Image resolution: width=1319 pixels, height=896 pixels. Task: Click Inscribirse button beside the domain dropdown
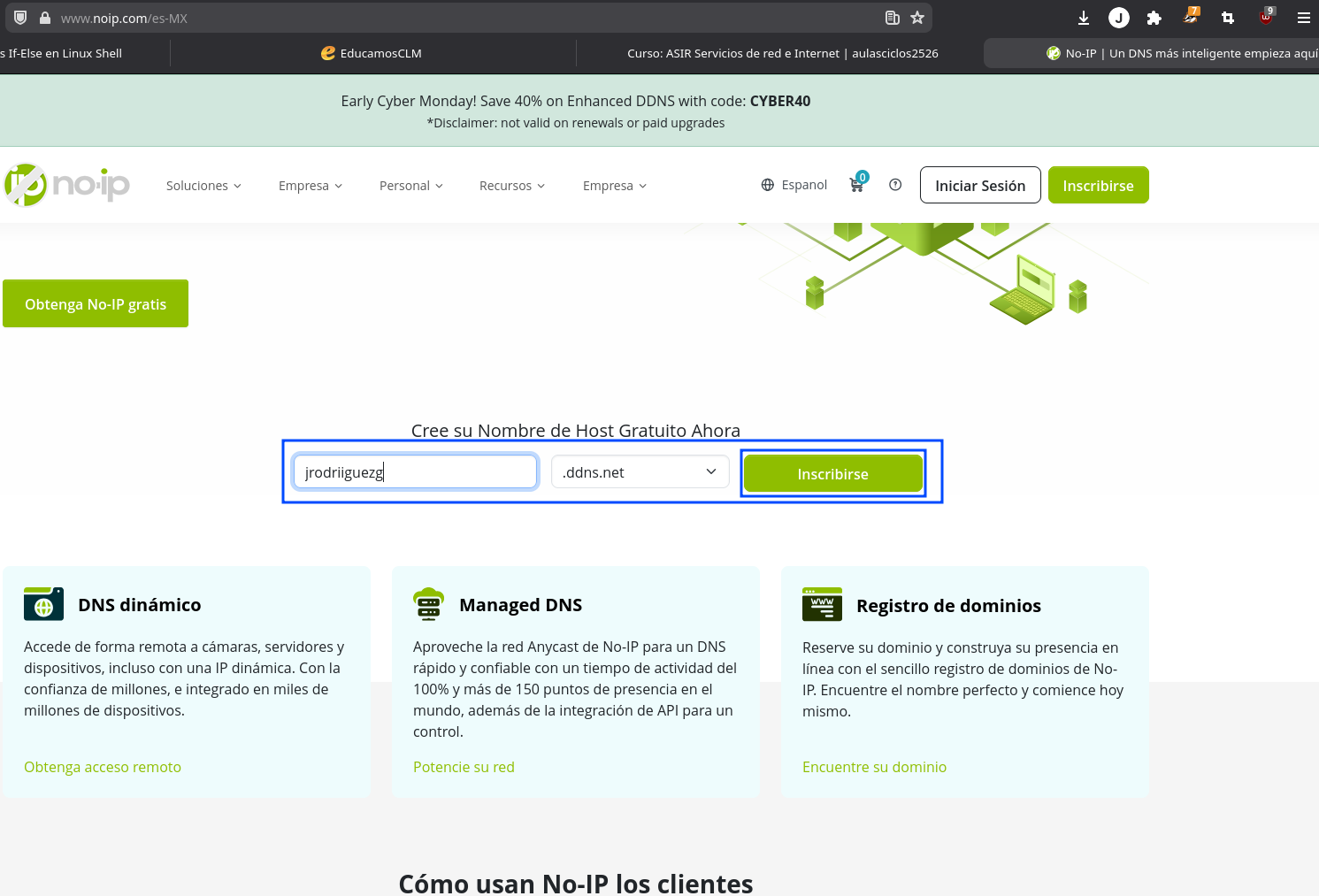click(833, 473)
